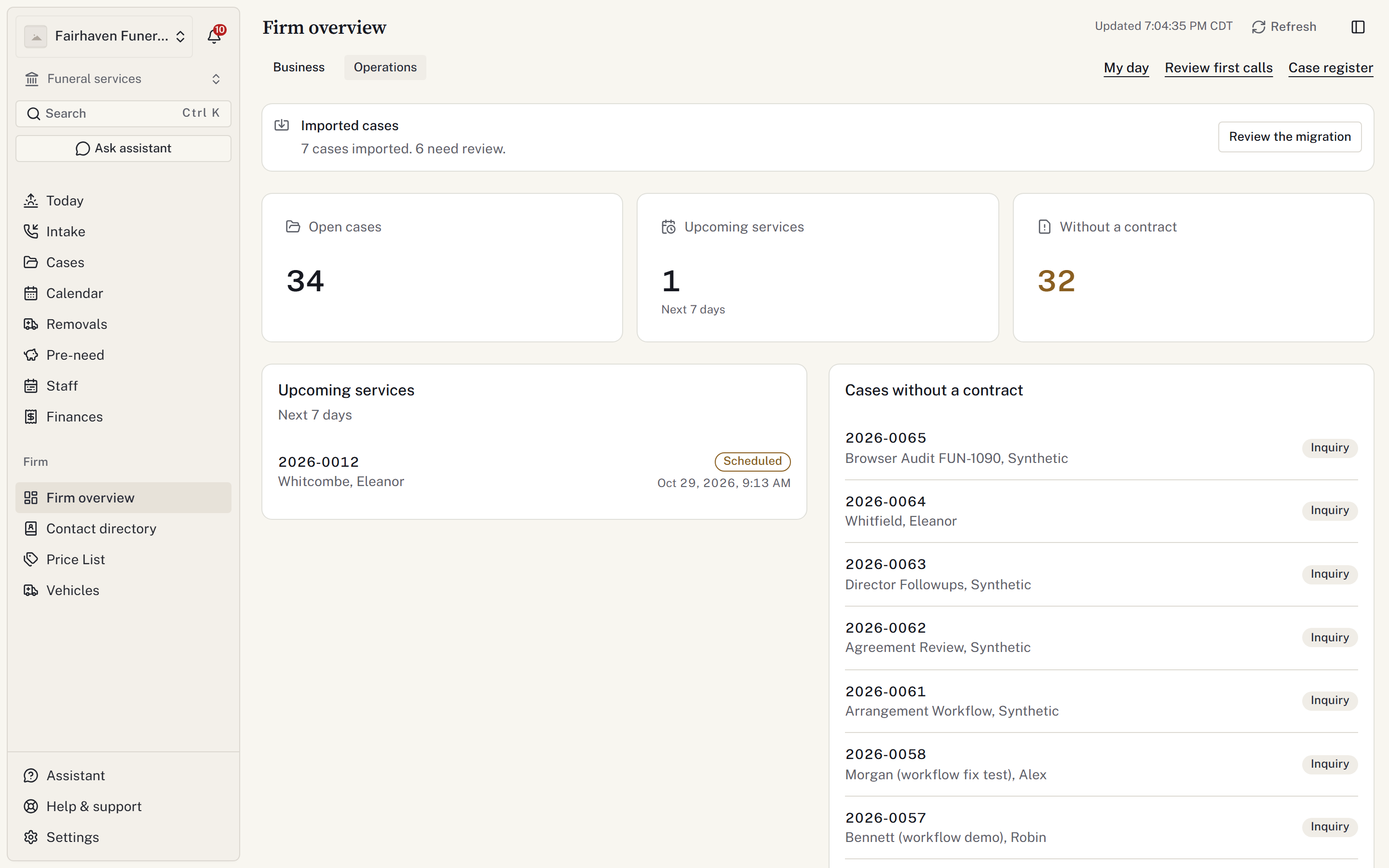Select Firm overview in the sidebar

[x=123, y=498]
